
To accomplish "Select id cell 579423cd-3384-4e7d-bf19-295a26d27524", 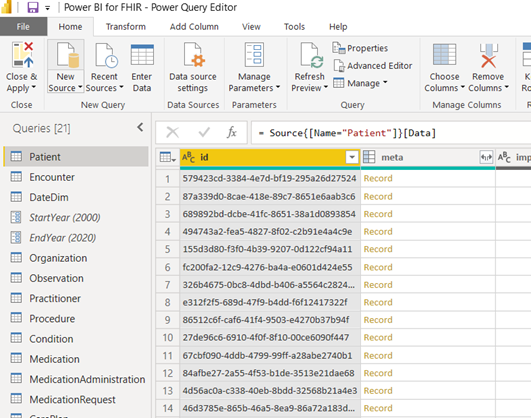I will click(x=270, y=178).
